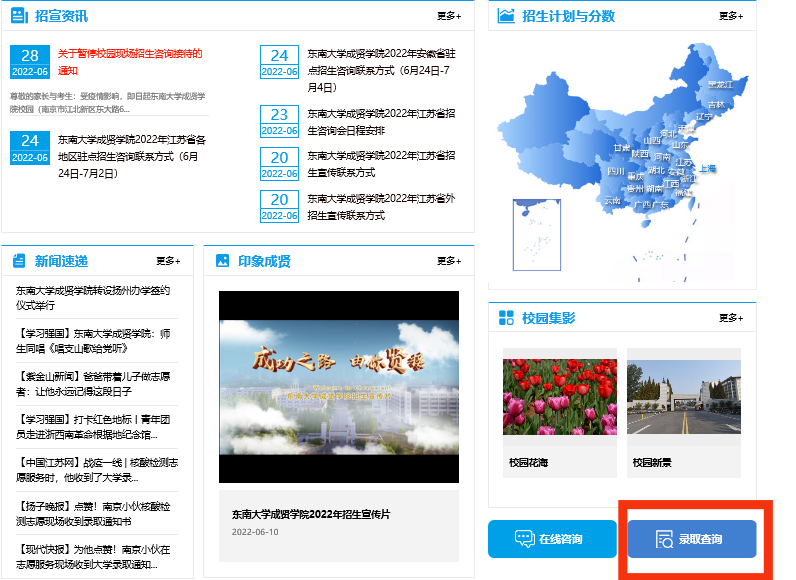Screen dimensions: 796x580
Task: Click the 新闻速递 document icon
Action: (x=19, y=261)
